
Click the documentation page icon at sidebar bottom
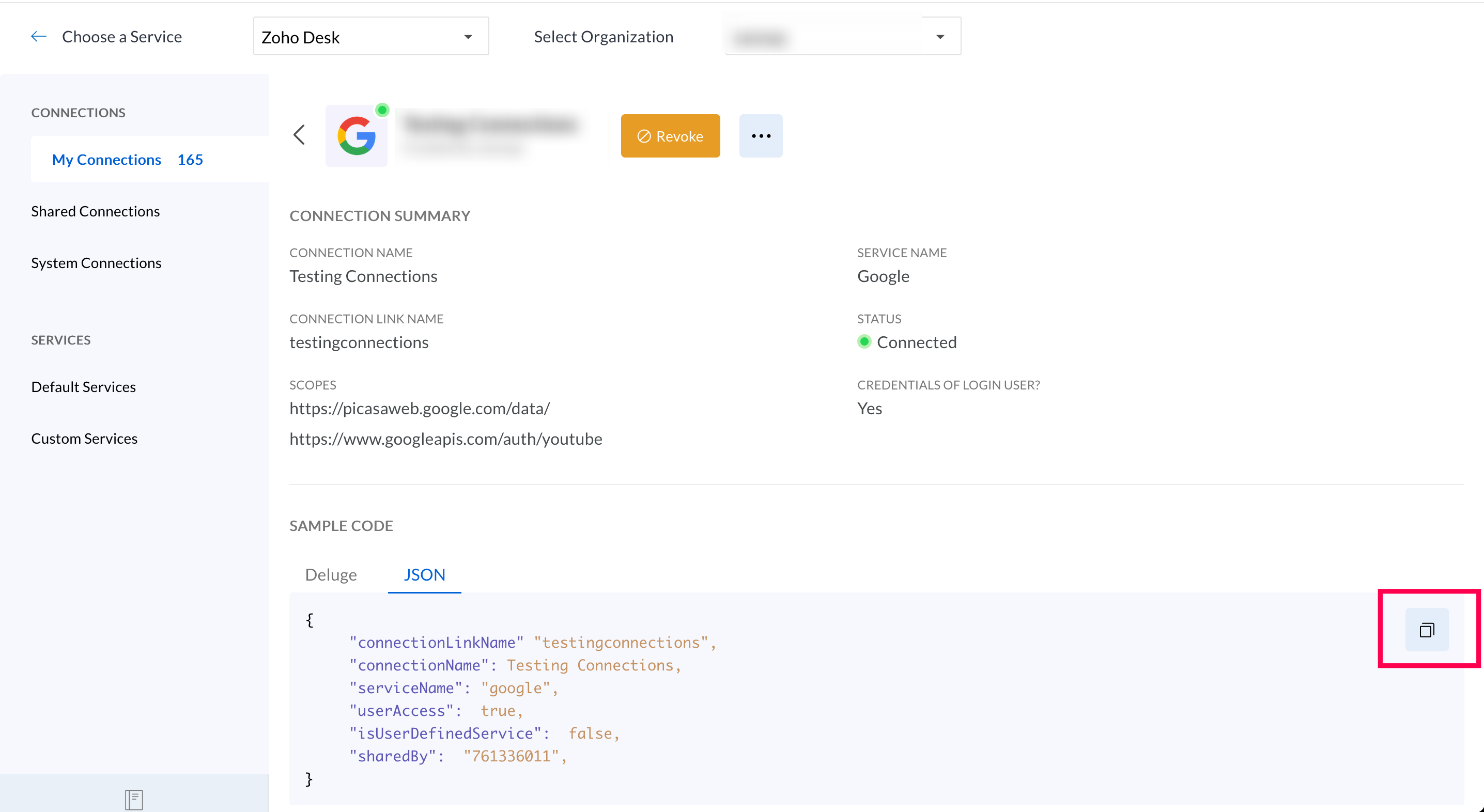(x=134, y=799)
